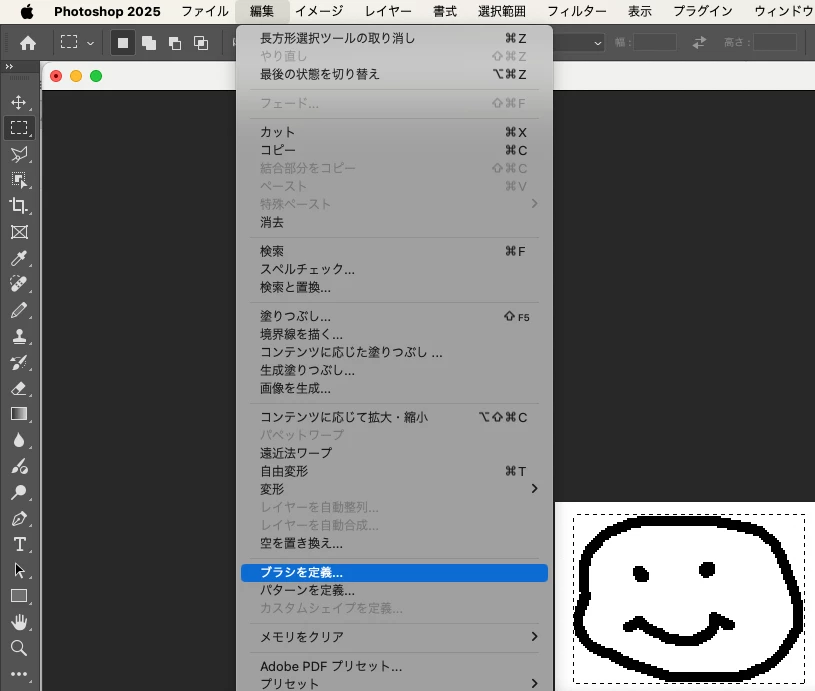815x691 pixels.
Task: Select the Eyedropper tool
Action: (x=19, y=258)
